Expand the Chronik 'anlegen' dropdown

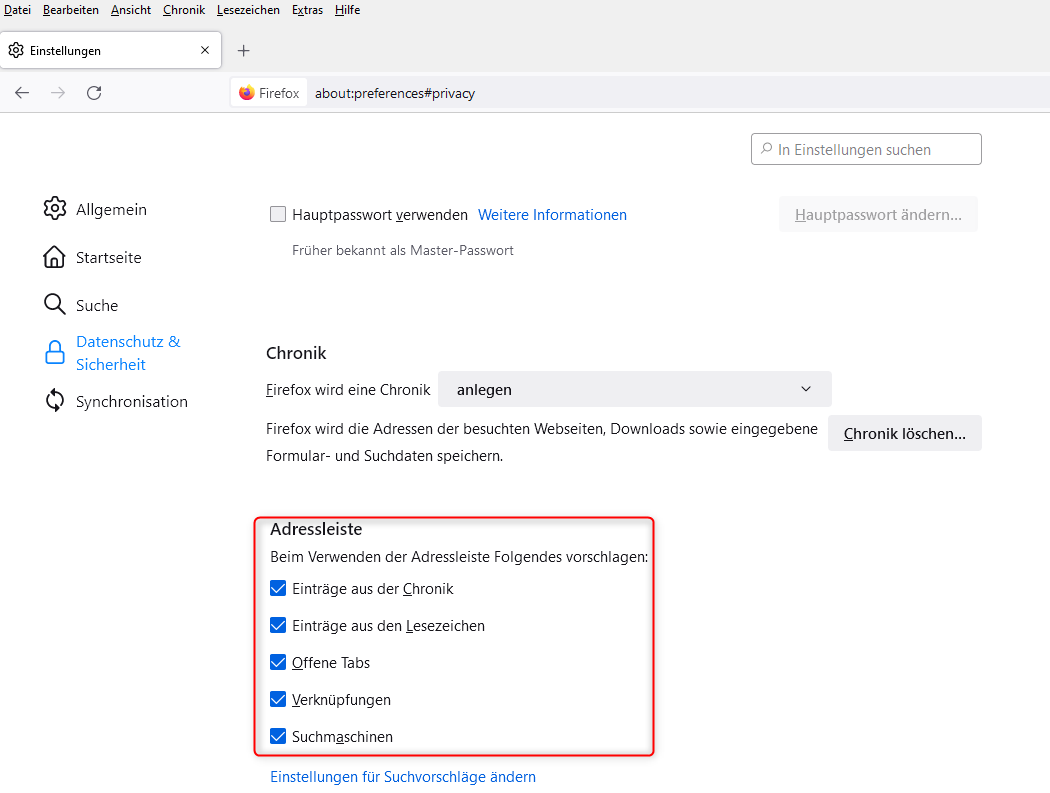(x=634, y=389)
